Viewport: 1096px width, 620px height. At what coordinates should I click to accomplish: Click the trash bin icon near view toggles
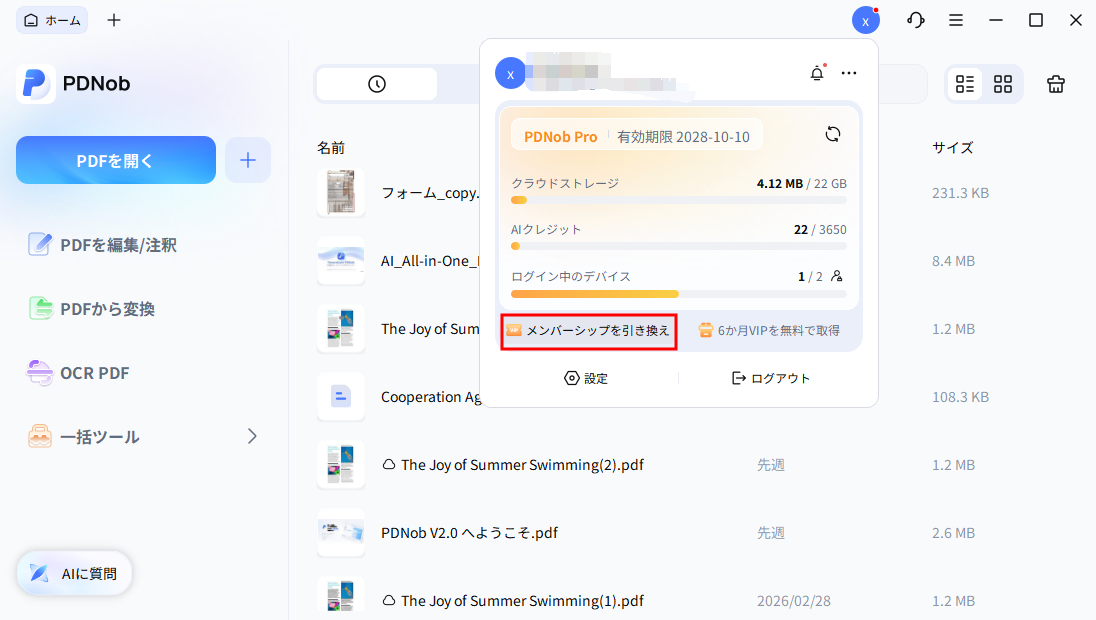coord(1056,84)
